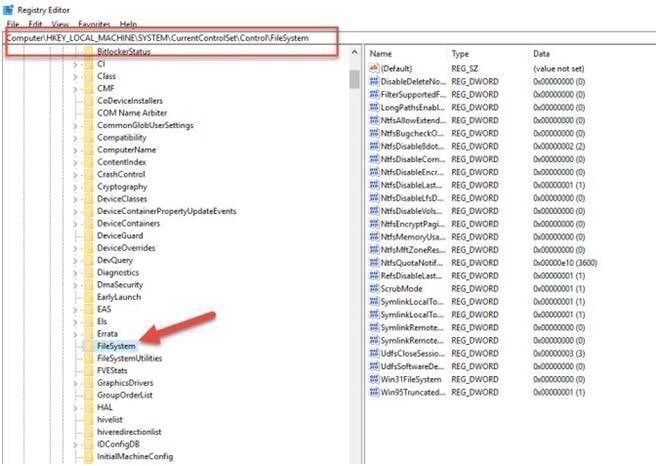Screen dimensions: 658x466
Task: Click the data value 0x00000e10 (3600)
Action: tap(565, 263)
